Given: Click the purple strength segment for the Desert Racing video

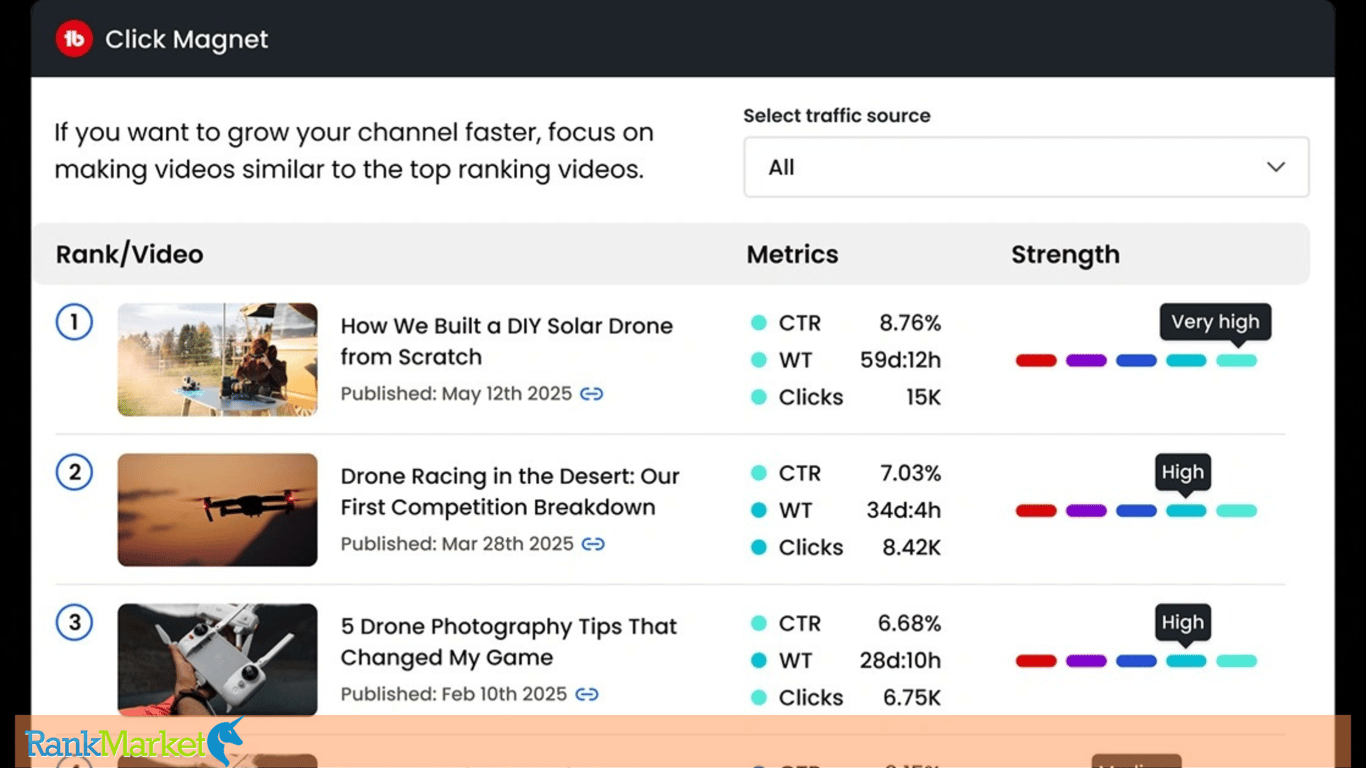Looking at the screenshot, I should point(1086,510).
